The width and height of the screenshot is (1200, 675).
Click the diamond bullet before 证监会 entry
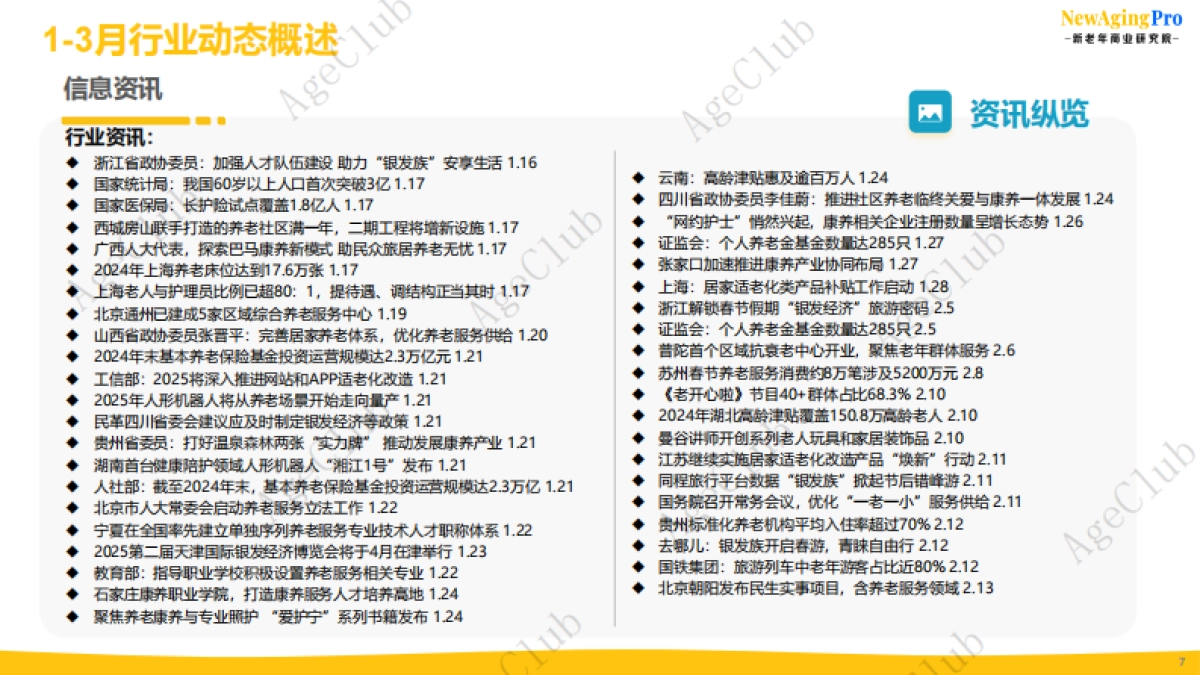pos(637,242)
